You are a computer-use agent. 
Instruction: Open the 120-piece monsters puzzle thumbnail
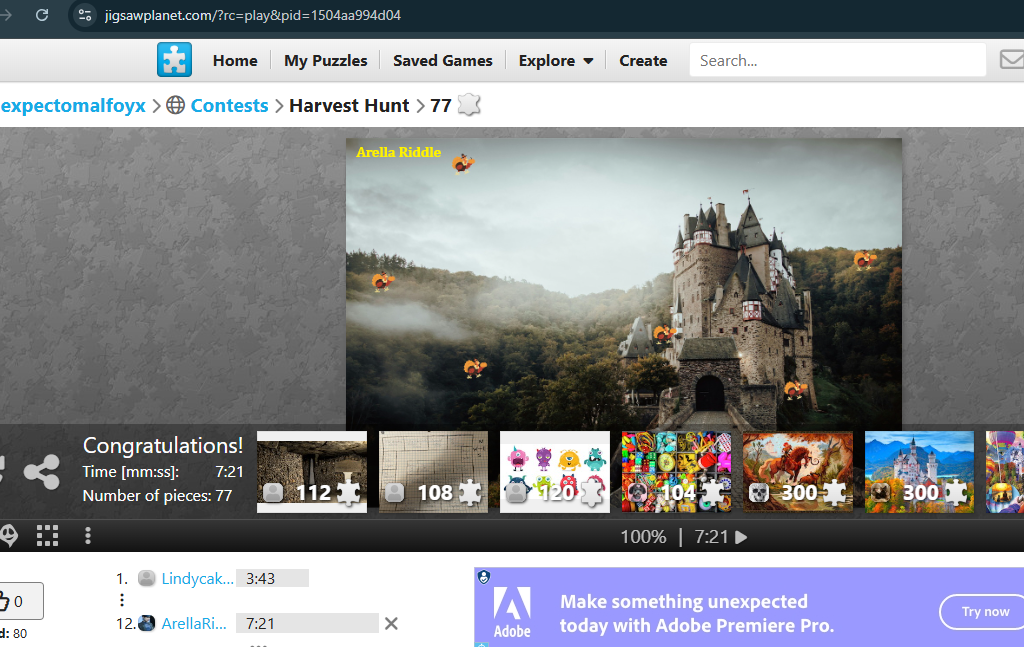(x=554, y=471)
